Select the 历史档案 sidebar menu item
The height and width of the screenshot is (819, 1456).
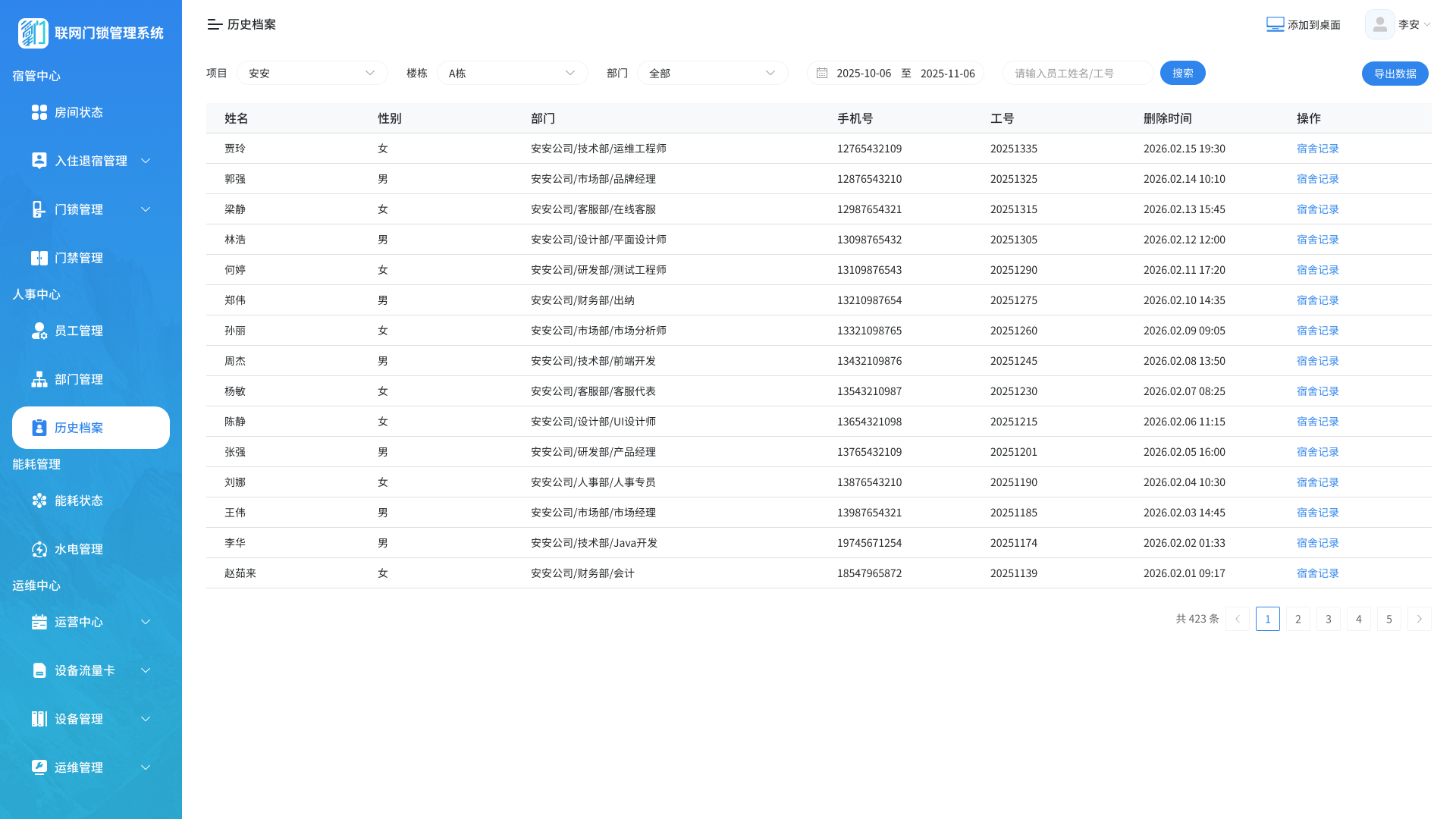coord(91,428)
